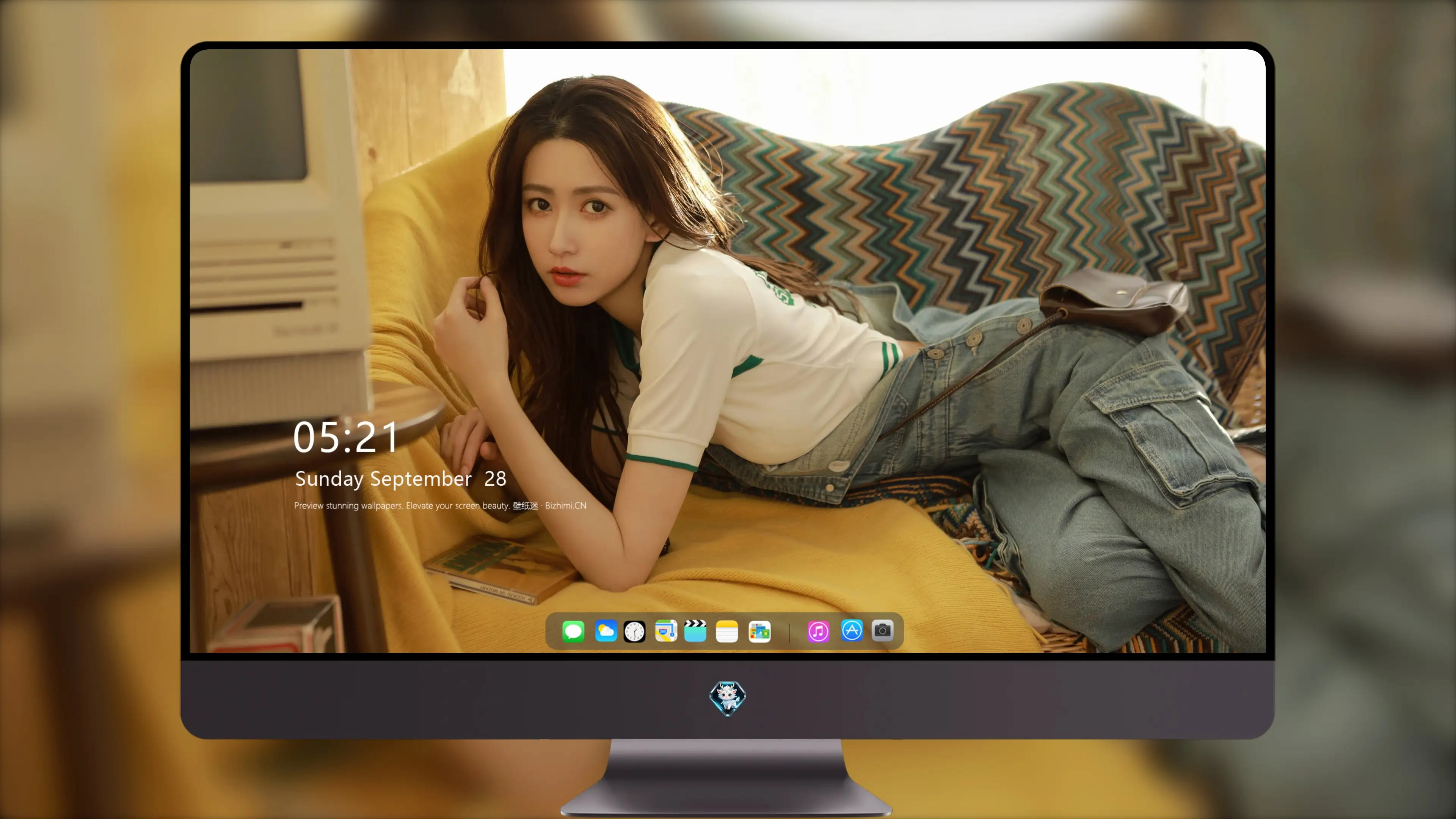
Task: Click the 05:21 clock display
Action: pos(345,437)
